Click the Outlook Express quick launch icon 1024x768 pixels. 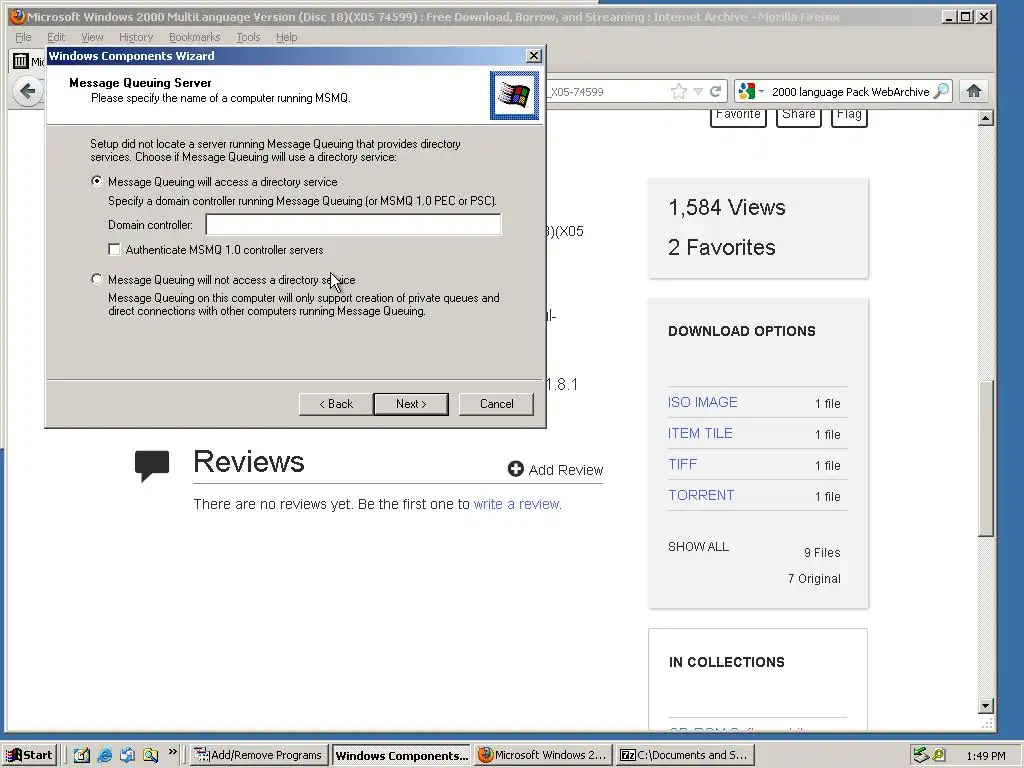click(127, 755)
